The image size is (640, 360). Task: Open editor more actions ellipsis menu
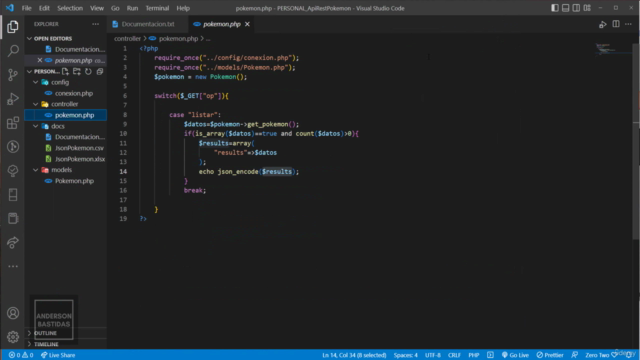[628, 24]
